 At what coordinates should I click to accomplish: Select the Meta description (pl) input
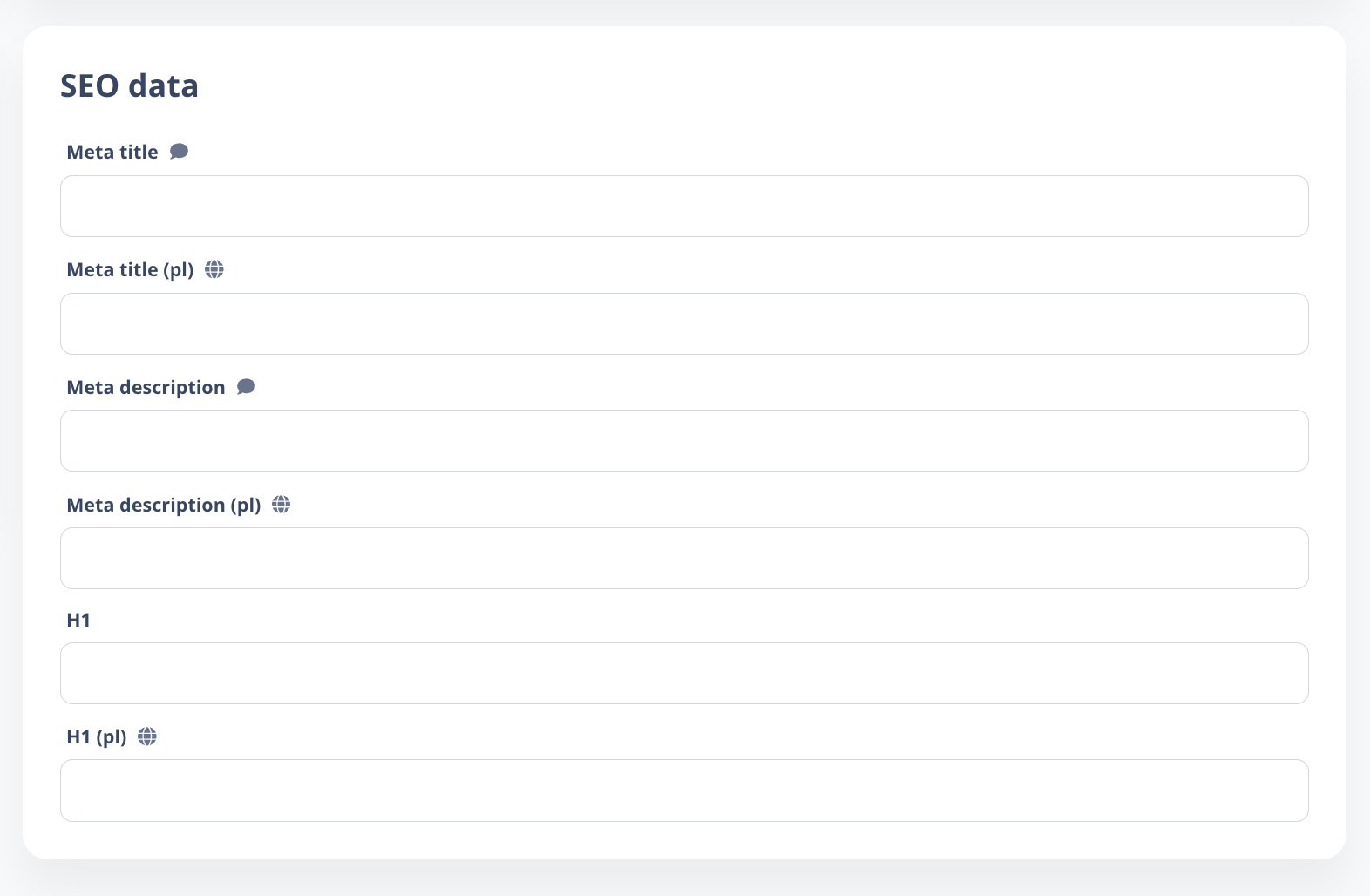[684, 559]
